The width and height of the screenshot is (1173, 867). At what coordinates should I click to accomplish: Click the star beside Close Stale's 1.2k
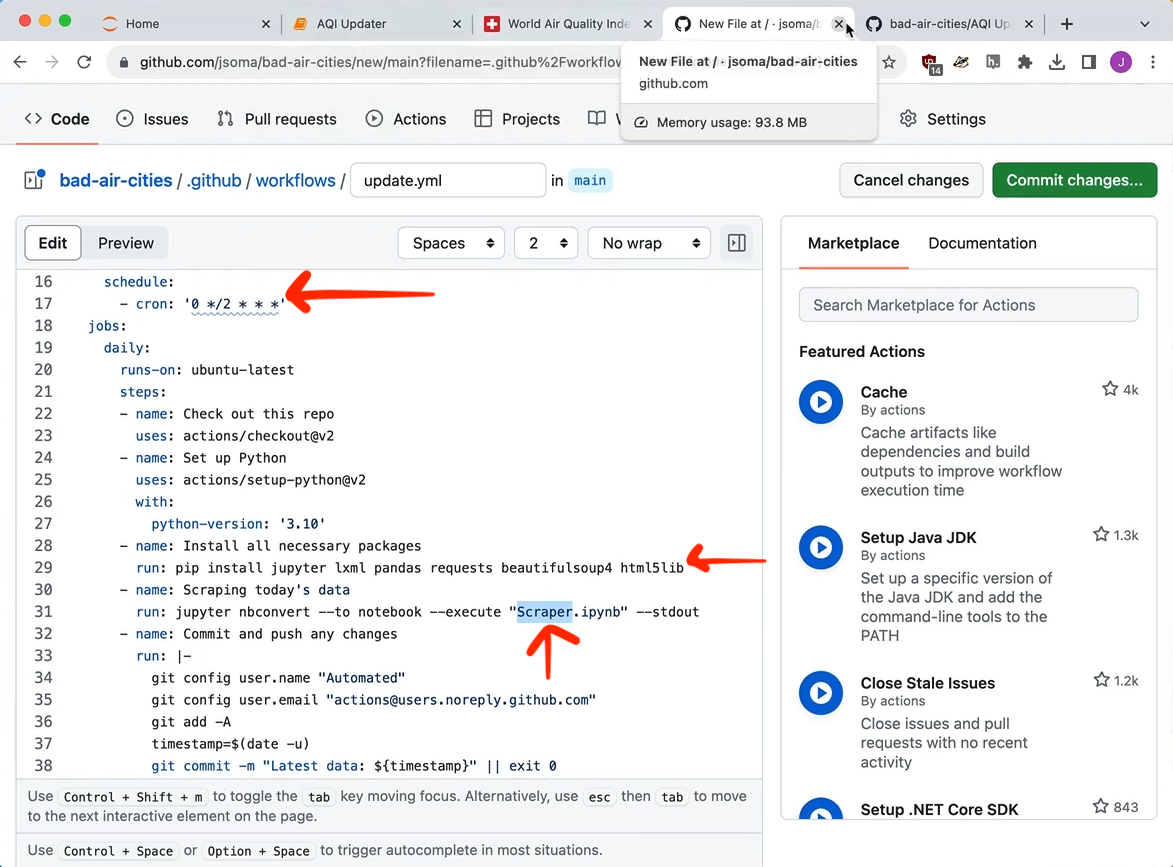[x=1100, y=680]
